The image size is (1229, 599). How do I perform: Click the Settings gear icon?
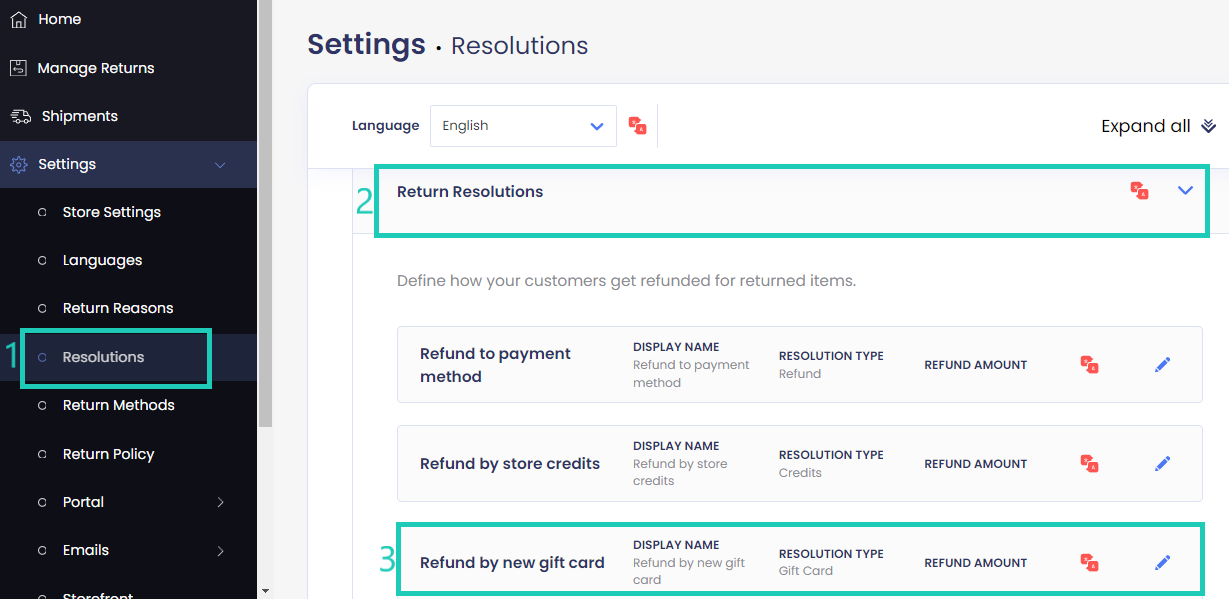coord(18,164)
